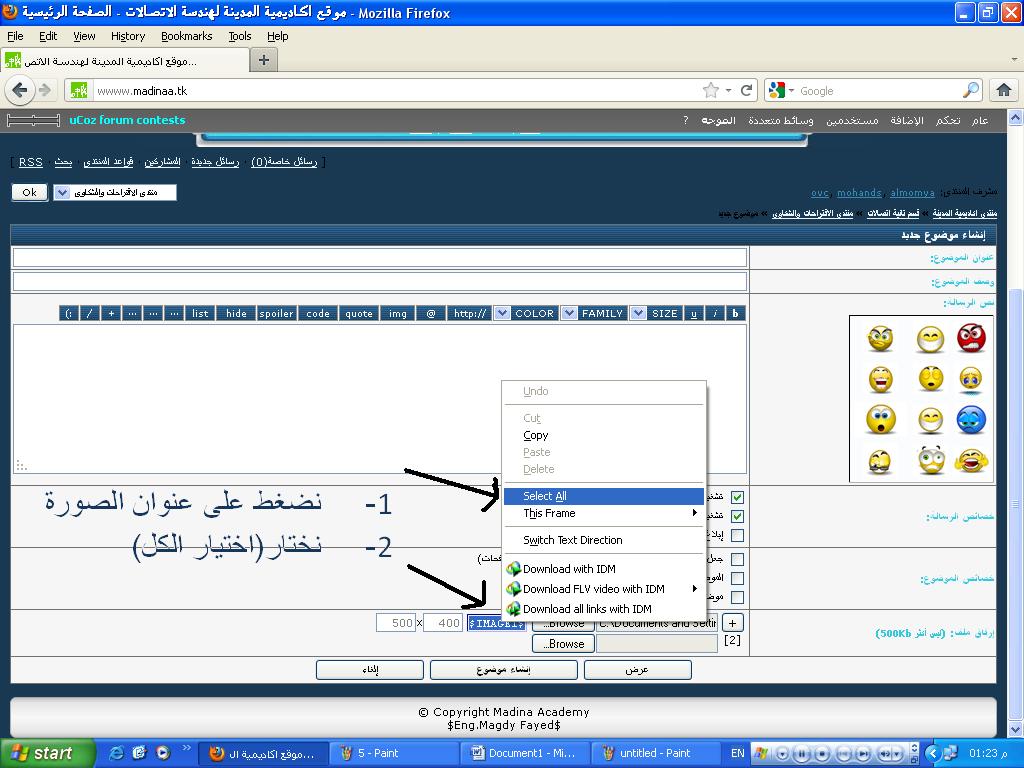This screenshot has width=1024, height=768.
Task: Choose Download all links with IDM
Action: point(603,609)
